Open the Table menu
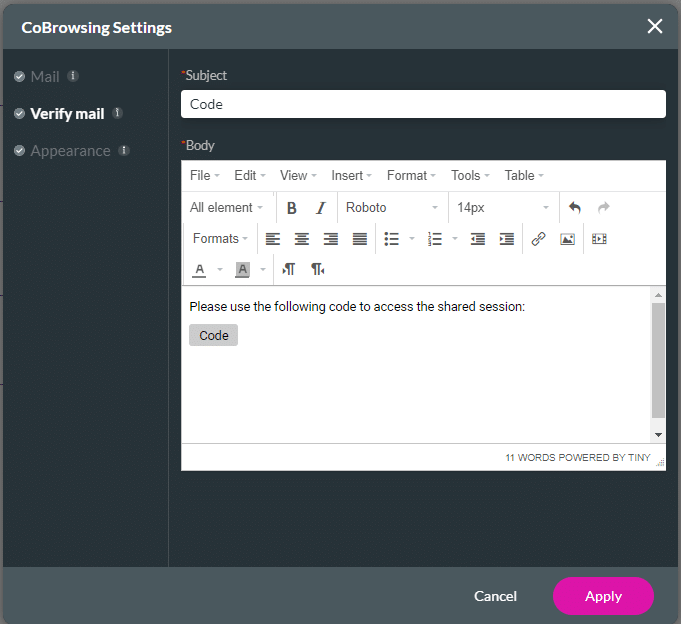This screenshot has height=624, width=681. (524, 175)
